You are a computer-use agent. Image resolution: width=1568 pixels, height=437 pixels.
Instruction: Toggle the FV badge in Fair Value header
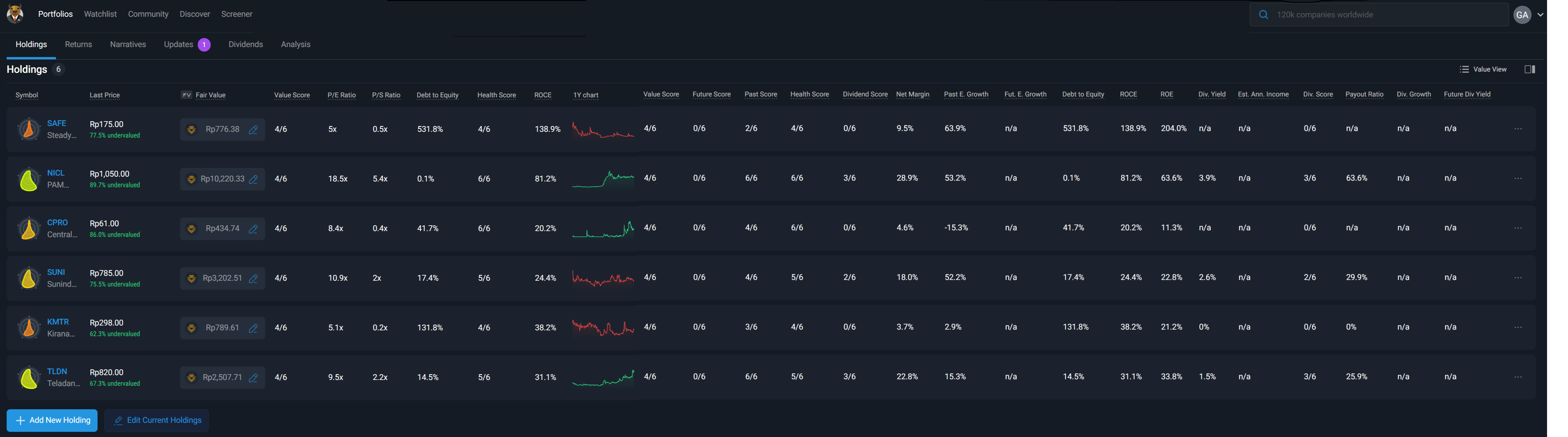(186, 95)
